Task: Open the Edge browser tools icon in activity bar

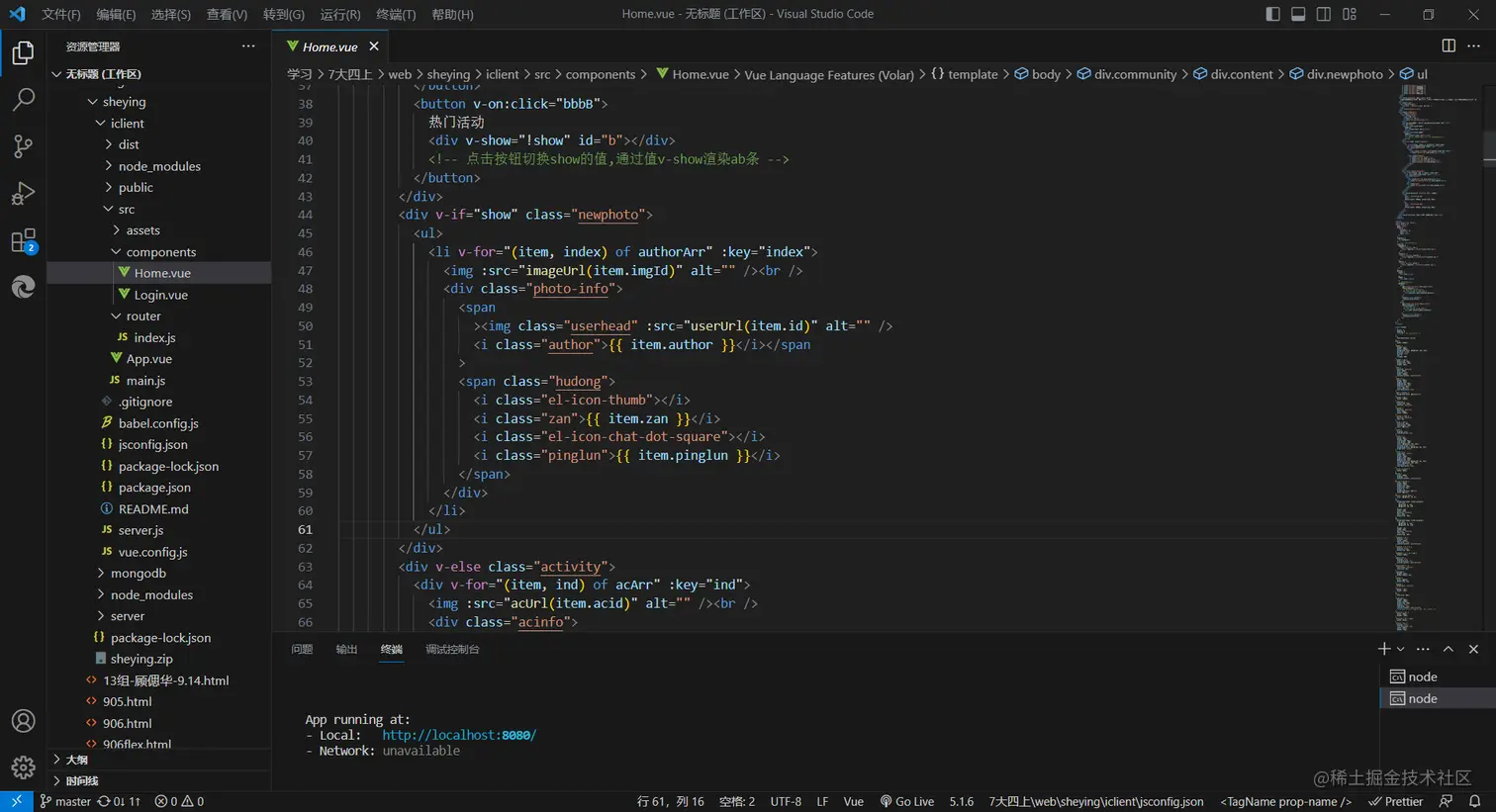Action: pyautogui.click(x=23, y=287)
